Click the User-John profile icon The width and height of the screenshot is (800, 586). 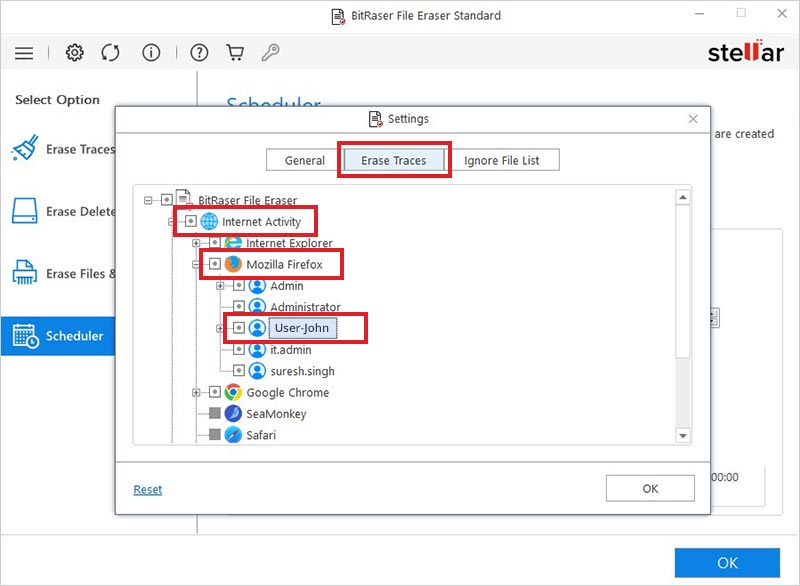pyautogui.click(x=257, y=328)
